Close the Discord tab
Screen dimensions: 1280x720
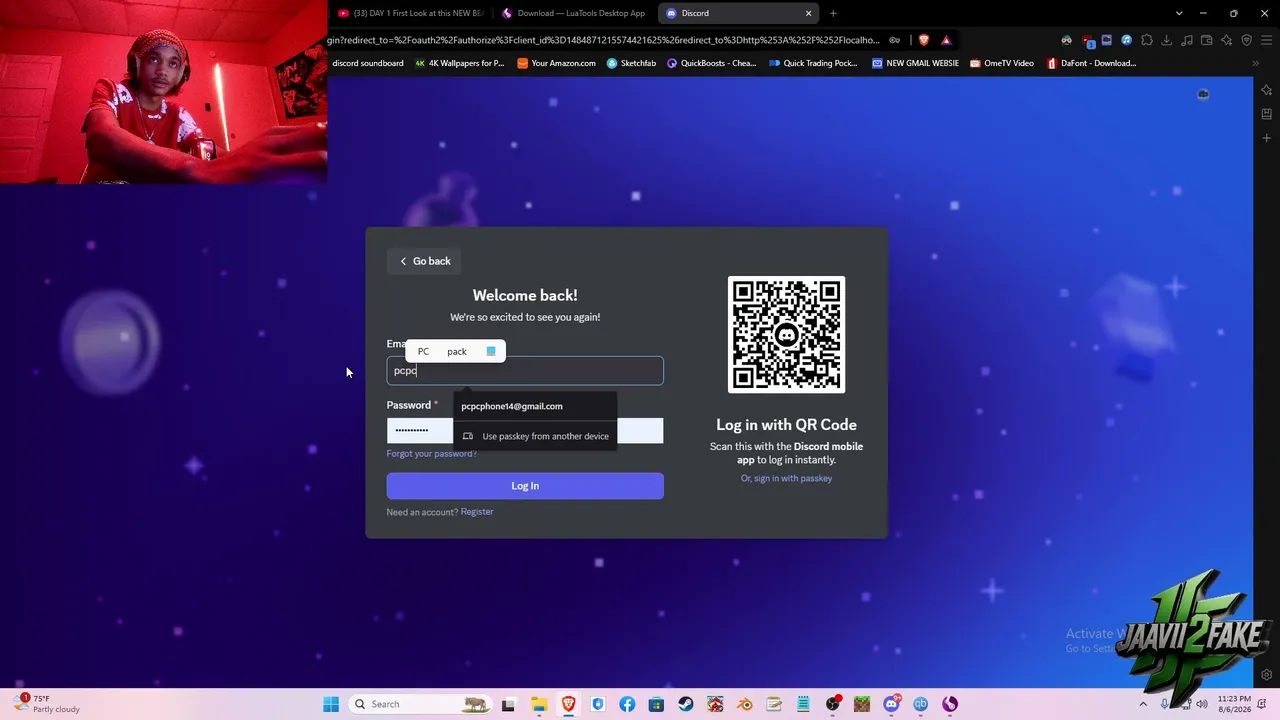(808, 13)
